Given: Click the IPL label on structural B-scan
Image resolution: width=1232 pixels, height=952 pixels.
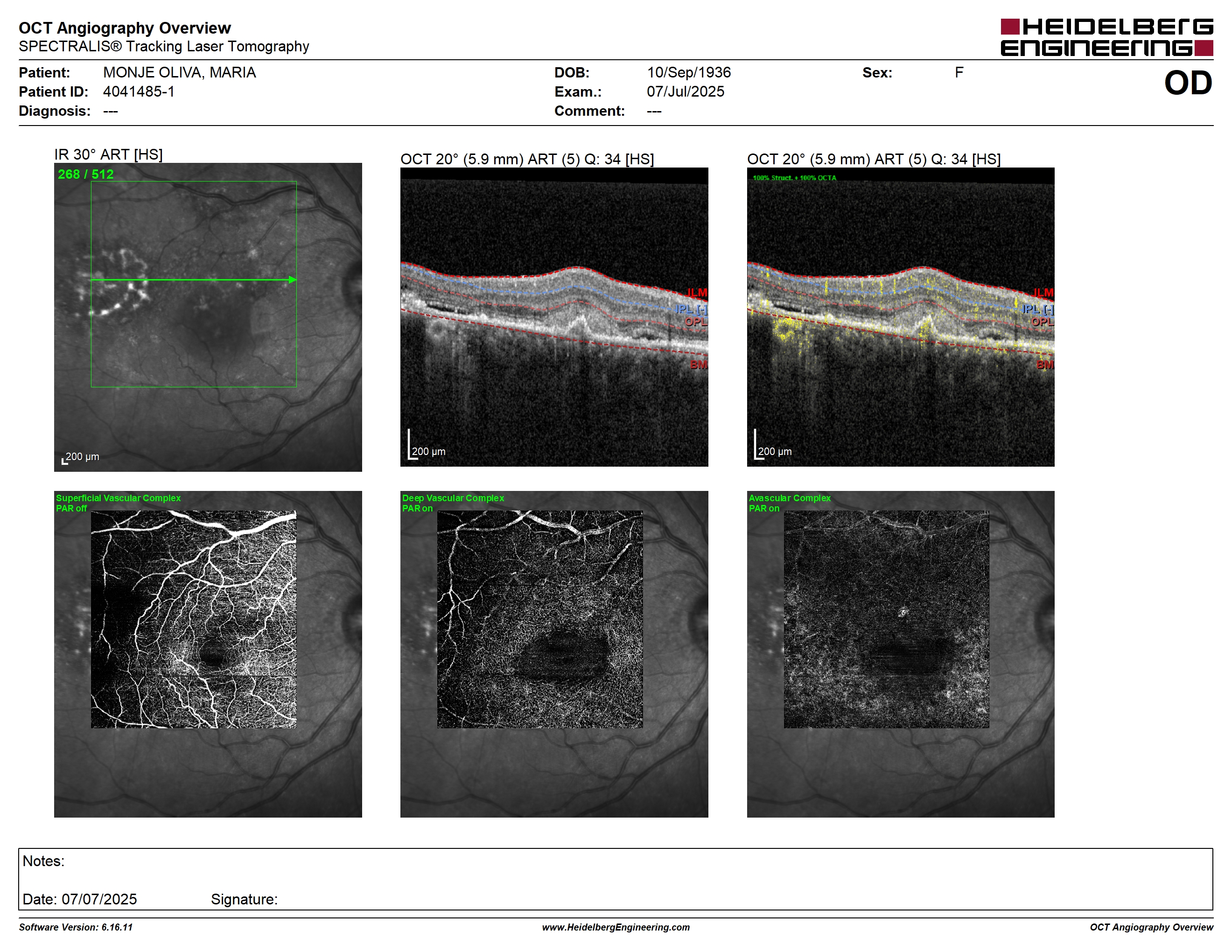Looking at the screenshot, I should [691, 308].
